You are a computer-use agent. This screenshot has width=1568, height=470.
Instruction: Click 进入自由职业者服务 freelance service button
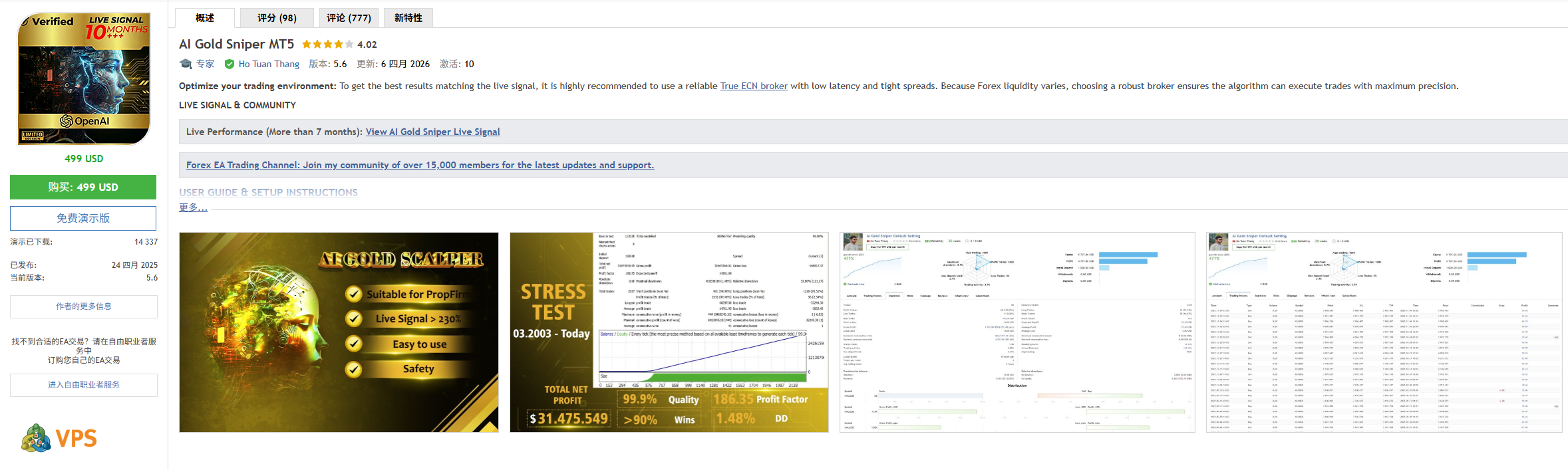[x=83, y=385]
